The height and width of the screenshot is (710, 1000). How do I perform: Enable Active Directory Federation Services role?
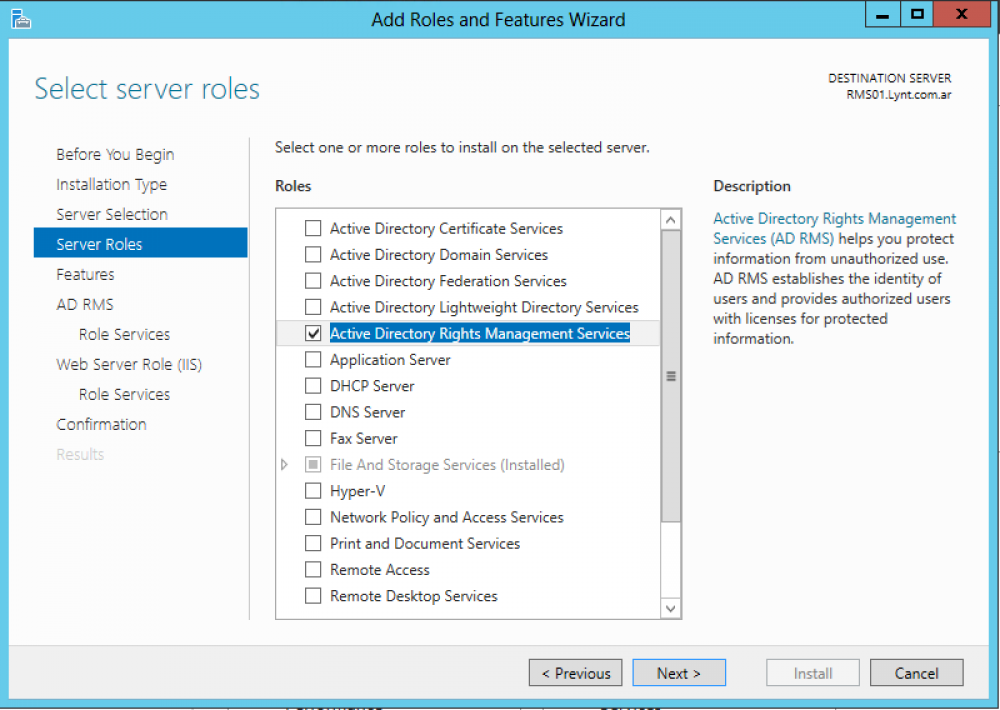point(313,281)
